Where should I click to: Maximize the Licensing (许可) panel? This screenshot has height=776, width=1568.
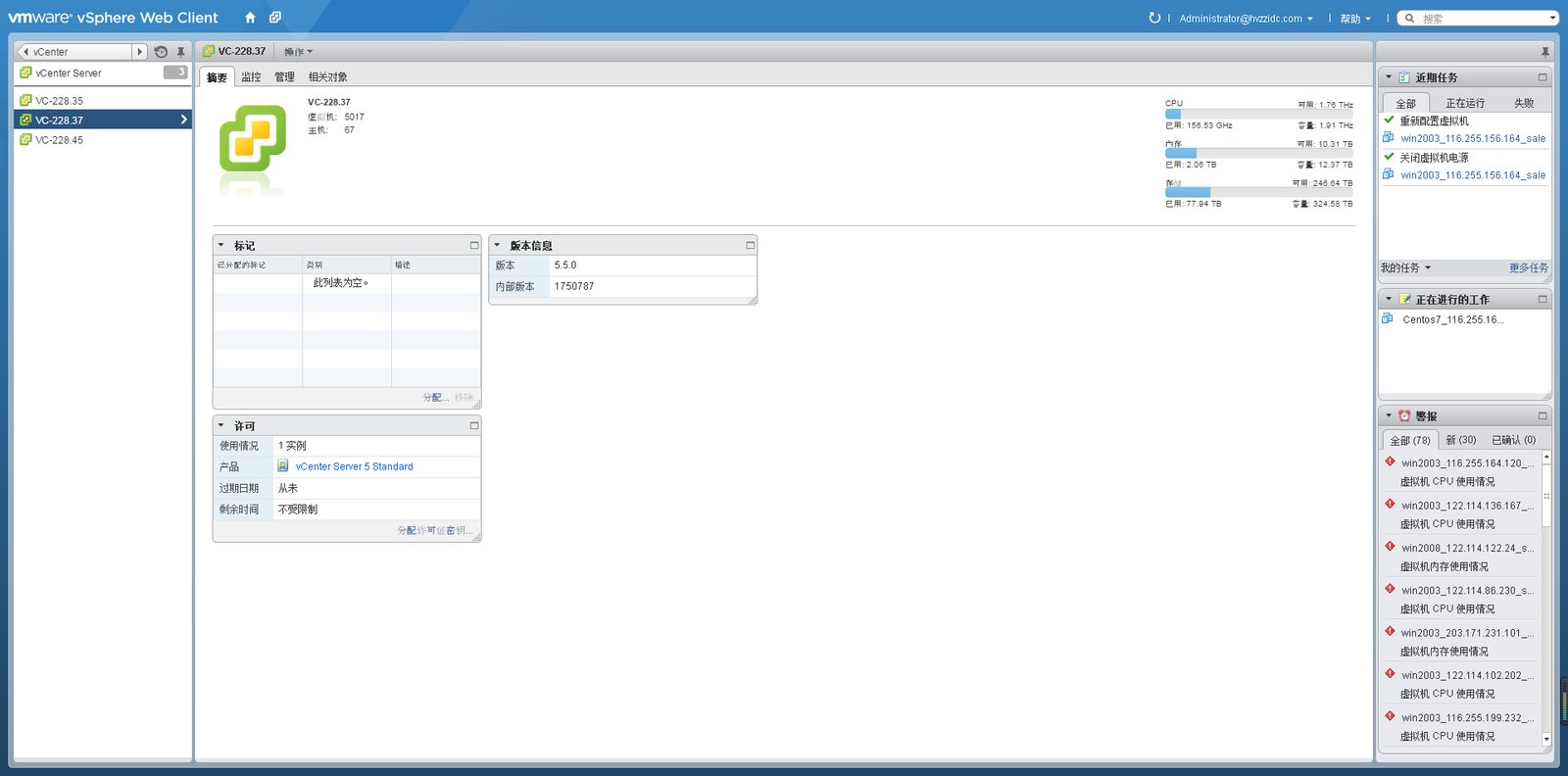click(474, 425)
